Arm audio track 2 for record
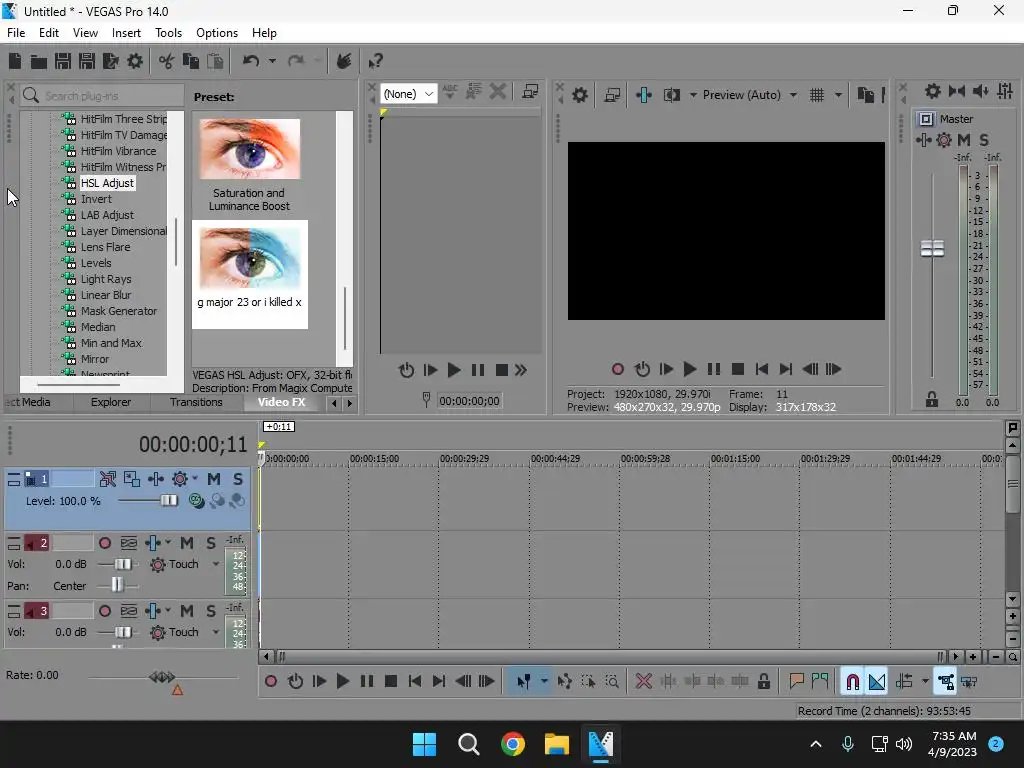This screenshot has width=1024, height=768. (104, 543)
